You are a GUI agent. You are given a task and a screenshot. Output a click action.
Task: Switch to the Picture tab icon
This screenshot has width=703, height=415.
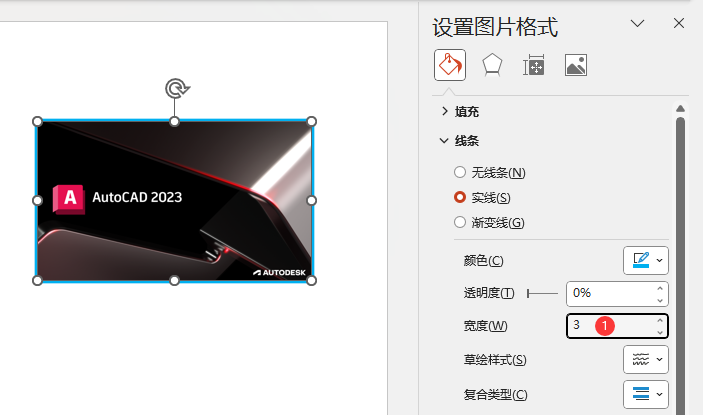(x=576, y=65)
